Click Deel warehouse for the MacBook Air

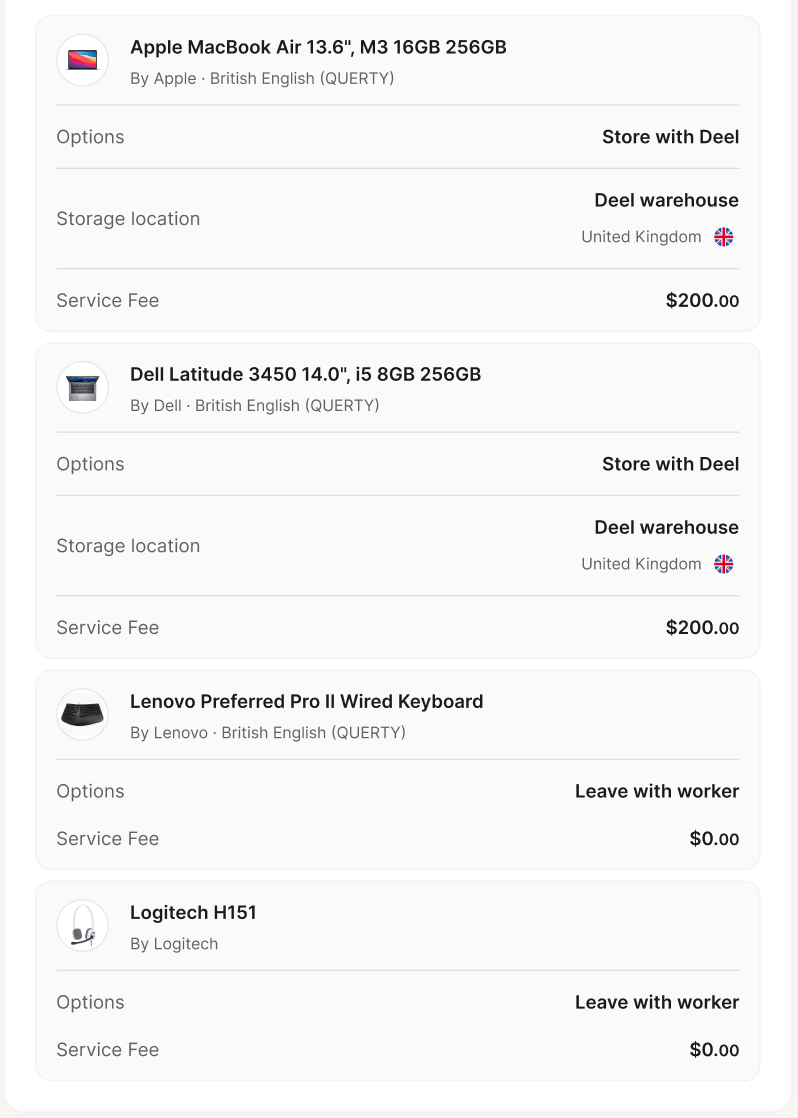pyautogui.click(x=667, y=200)
